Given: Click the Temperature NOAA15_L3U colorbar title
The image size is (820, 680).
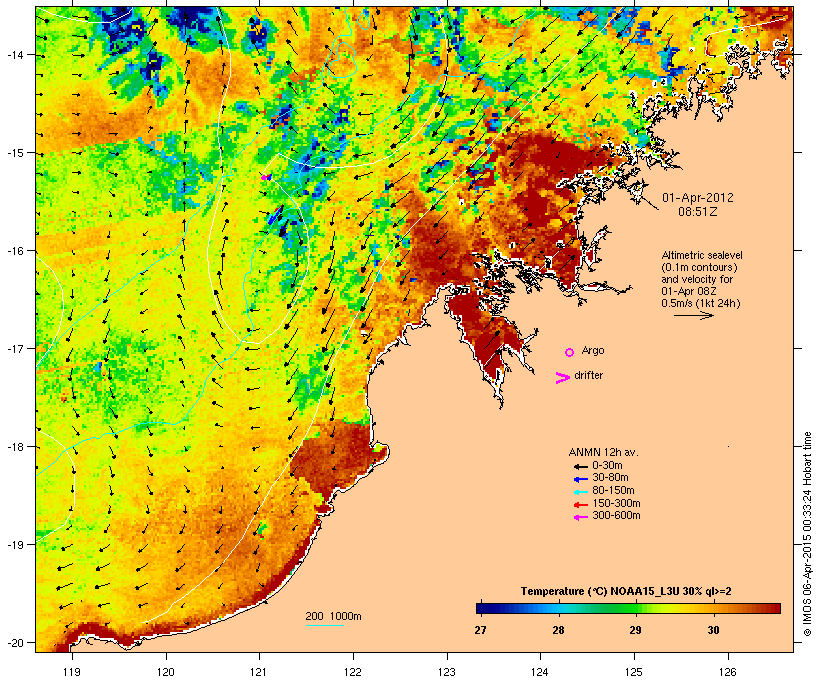Looking at the screenshot, I should coord(626,591).
